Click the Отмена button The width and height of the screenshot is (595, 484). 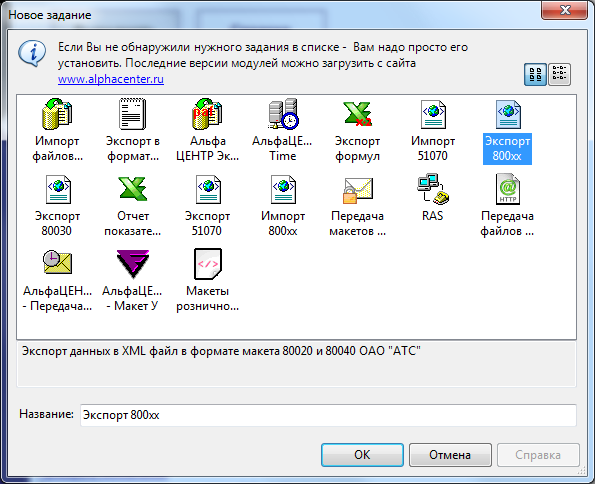coord(450,455)
